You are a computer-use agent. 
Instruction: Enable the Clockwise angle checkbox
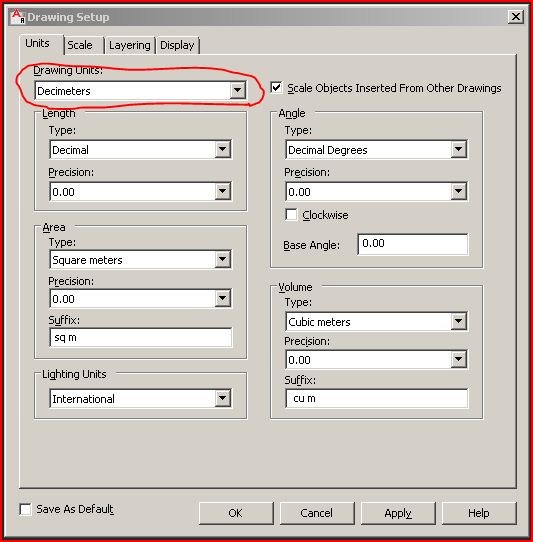pos(291,214)
